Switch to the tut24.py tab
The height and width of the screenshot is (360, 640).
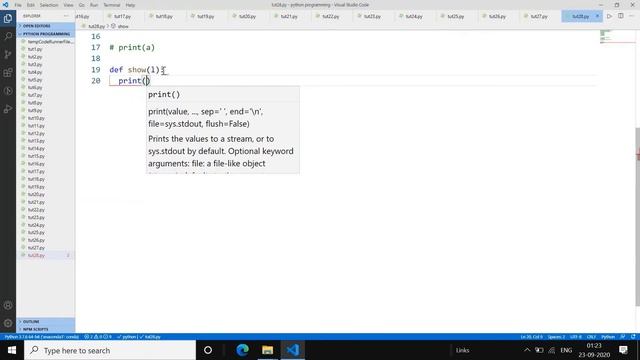[x=414, y=16]
